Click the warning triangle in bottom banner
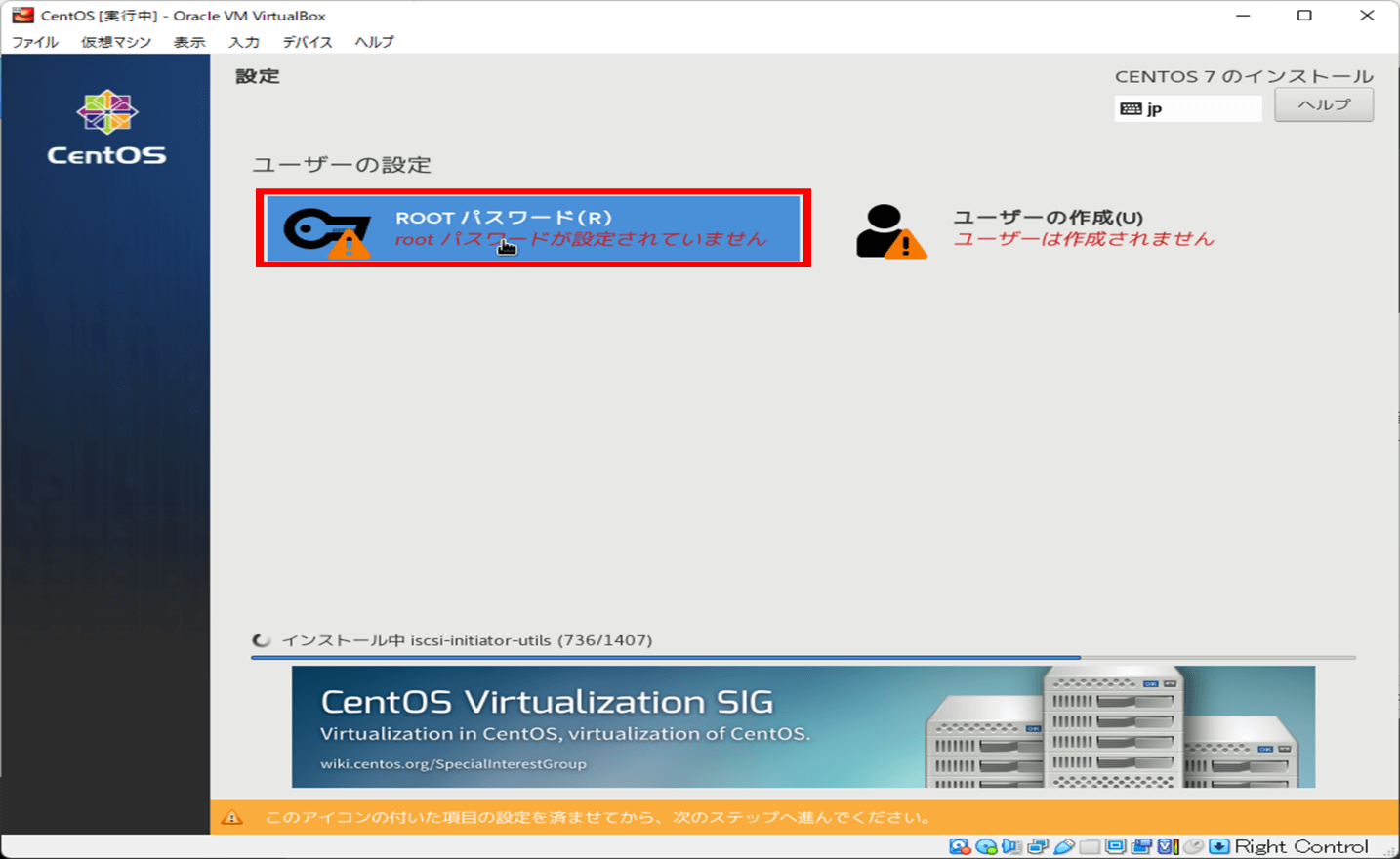This screenshot has height=859, width=1400. tap(232, 817)
